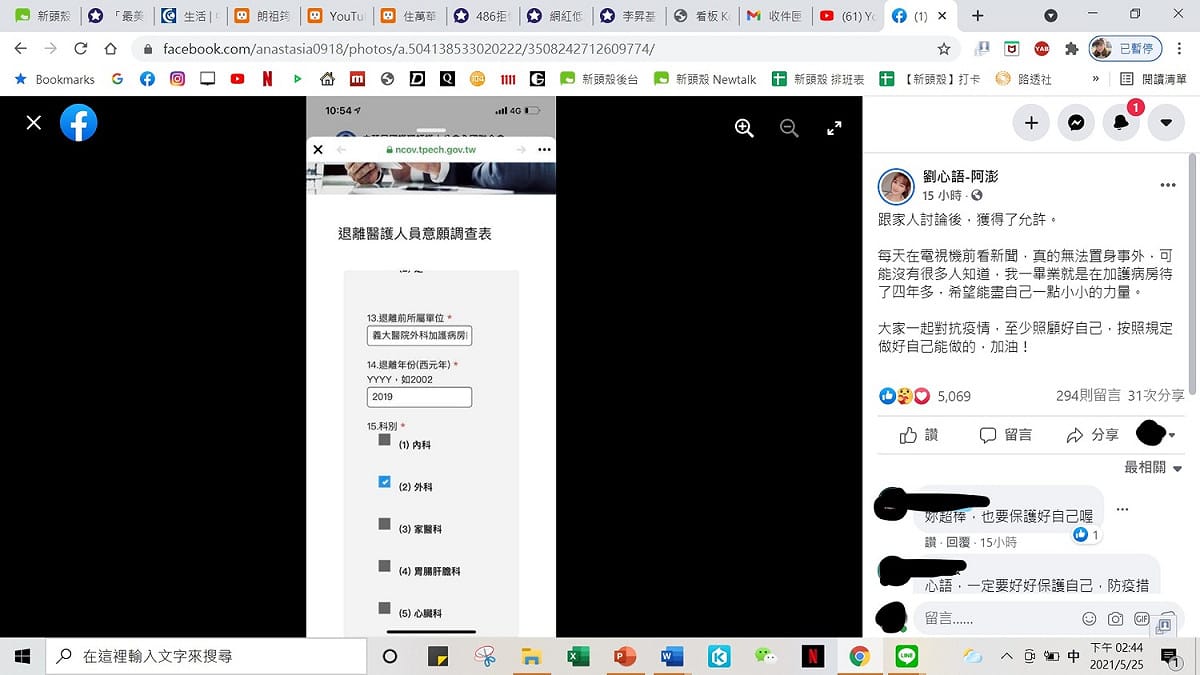The image size is (1200, 675).
Task: Open Google bookmark in bookmarks bar
Action: pos(118,79)
